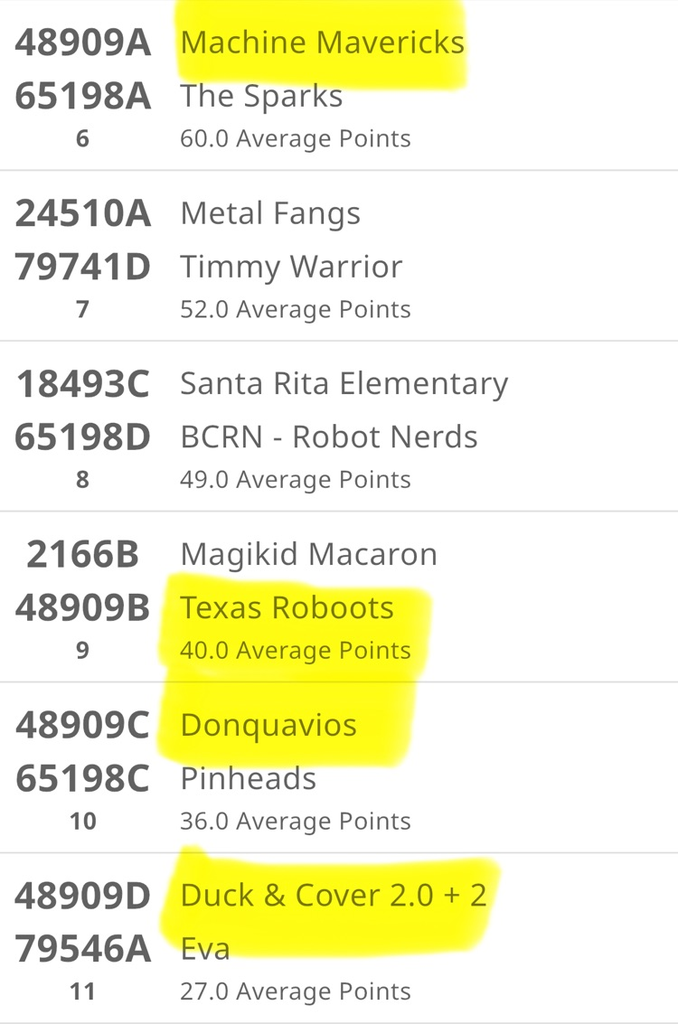Tap the Timmy Warrior team name
678x1024 pixels.
(x=291, y=267)
